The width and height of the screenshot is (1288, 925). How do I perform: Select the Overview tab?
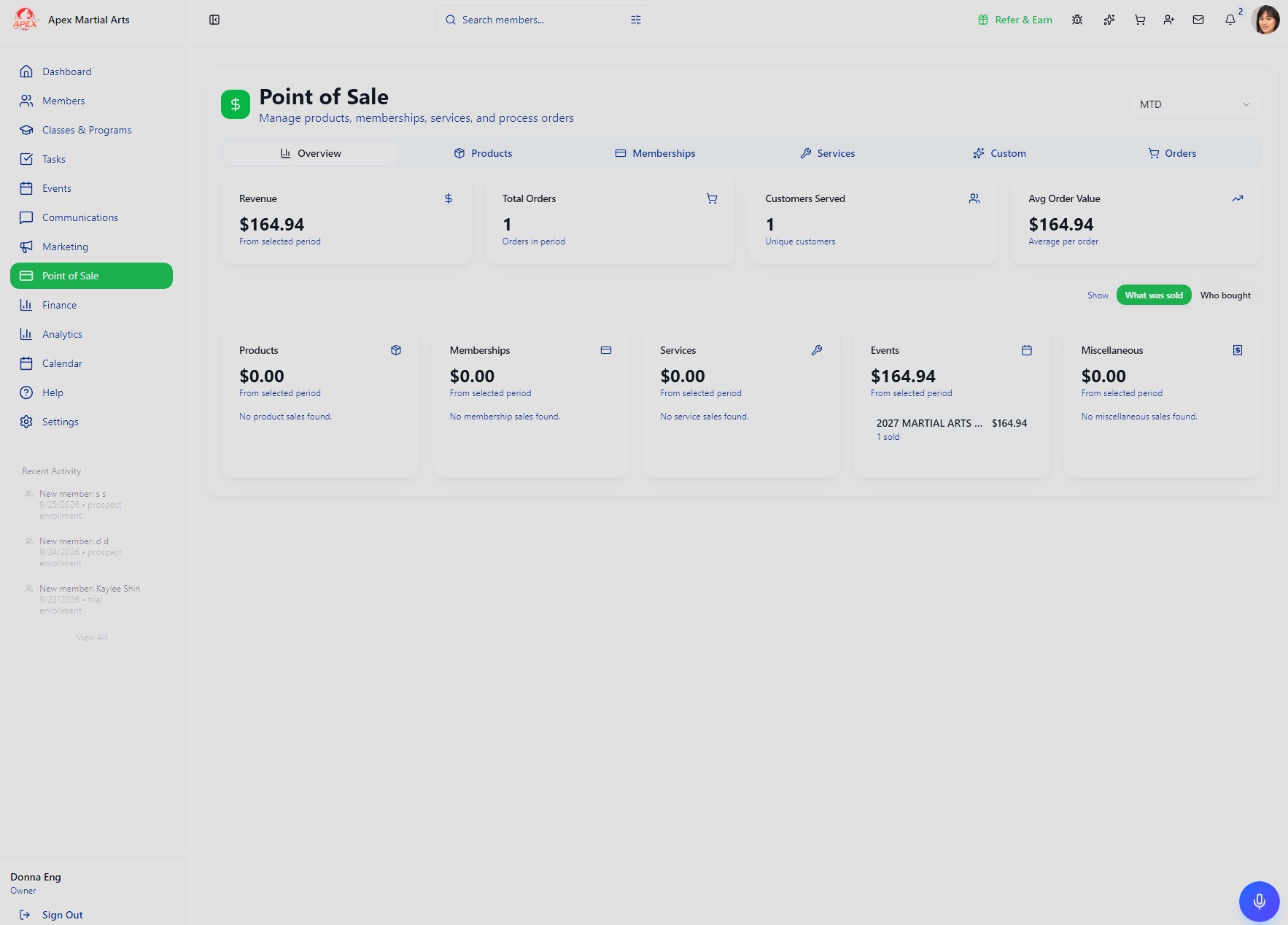point(311,153)
